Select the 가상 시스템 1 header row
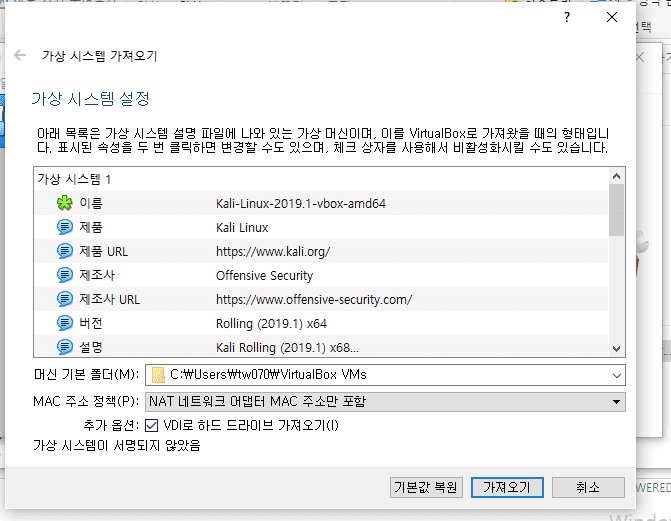The width and height of the screenshot is (671, 521). point(321,179)
